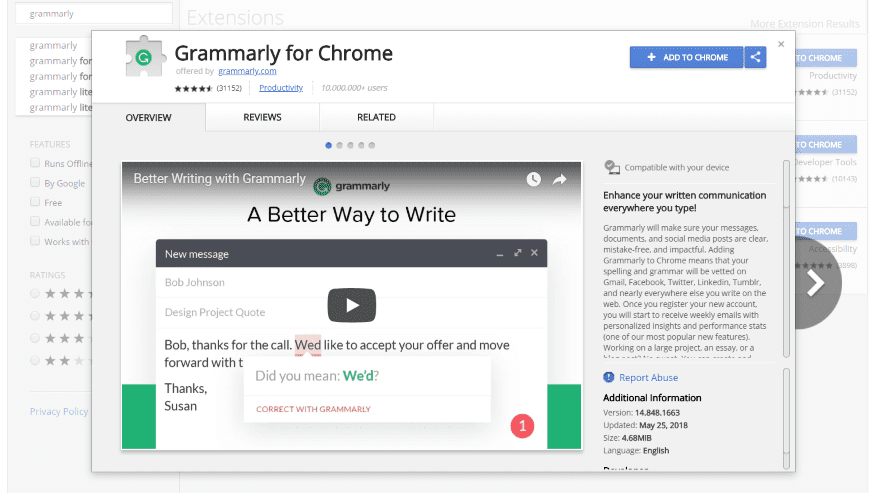Image resolution: width=880 pixels, height=493 pixels.
Task: Click '10,000,000+ users' text
Action: point(354,88)
